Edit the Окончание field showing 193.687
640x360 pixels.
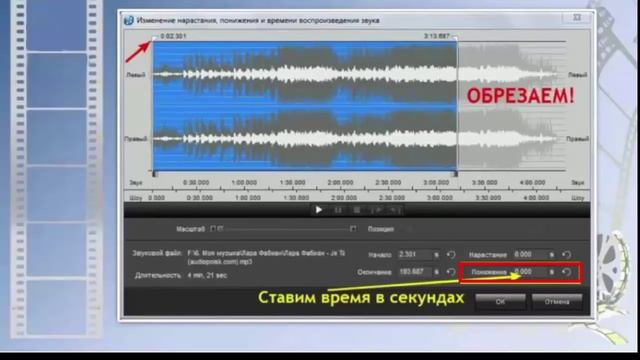click(x=414, y=272)
